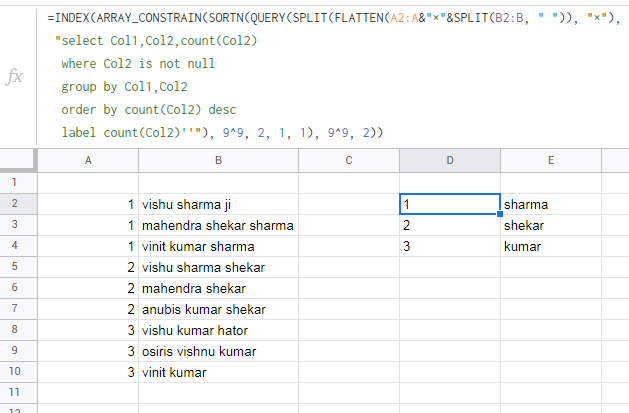Select row 2 header
The image size is (629, 413).
coord(18,204)
